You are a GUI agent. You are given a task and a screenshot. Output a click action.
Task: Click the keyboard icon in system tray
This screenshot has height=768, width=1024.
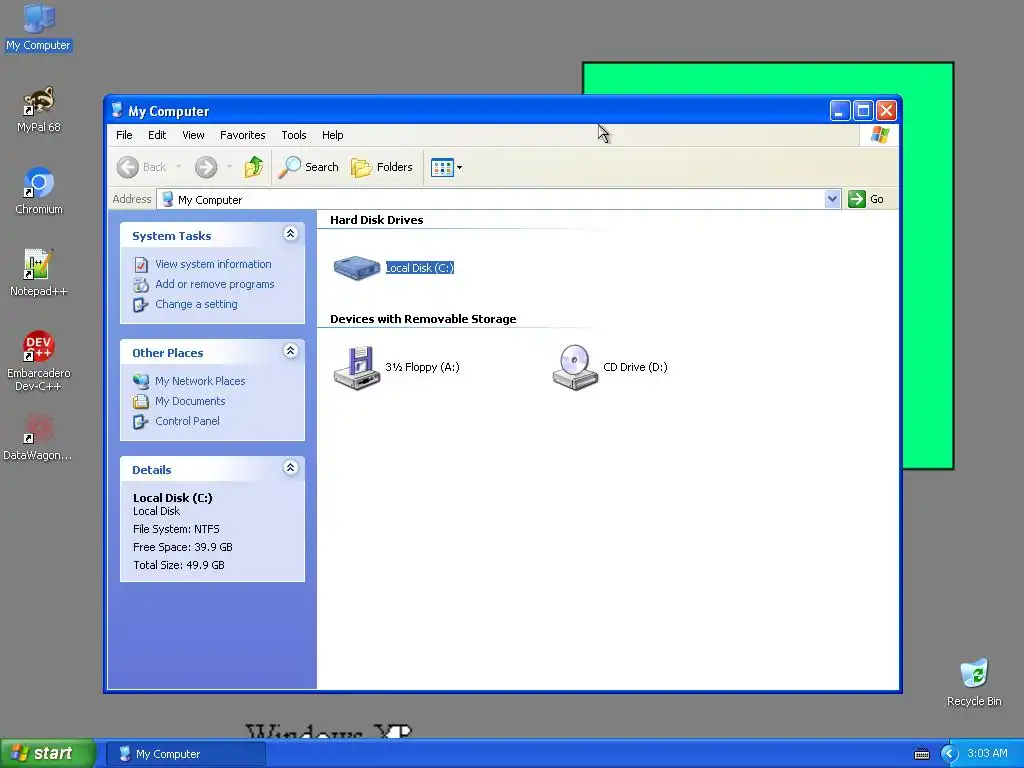(921, 754)
